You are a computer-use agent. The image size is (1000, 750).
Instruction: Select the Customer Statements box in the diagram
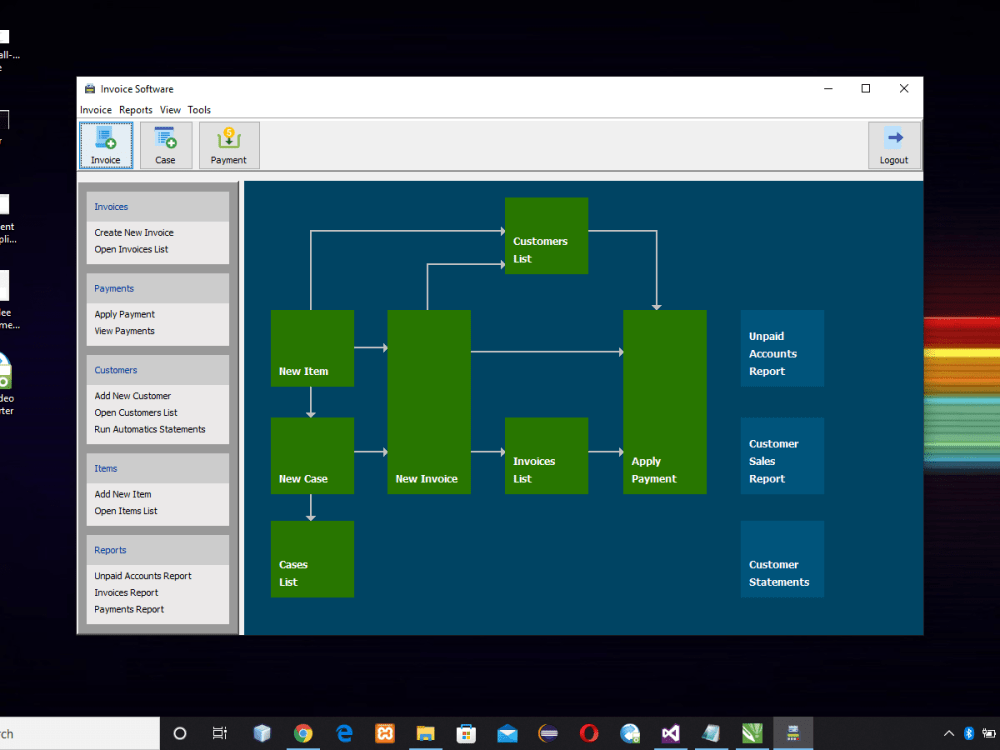pyautogui.click(x=782, y=559)
